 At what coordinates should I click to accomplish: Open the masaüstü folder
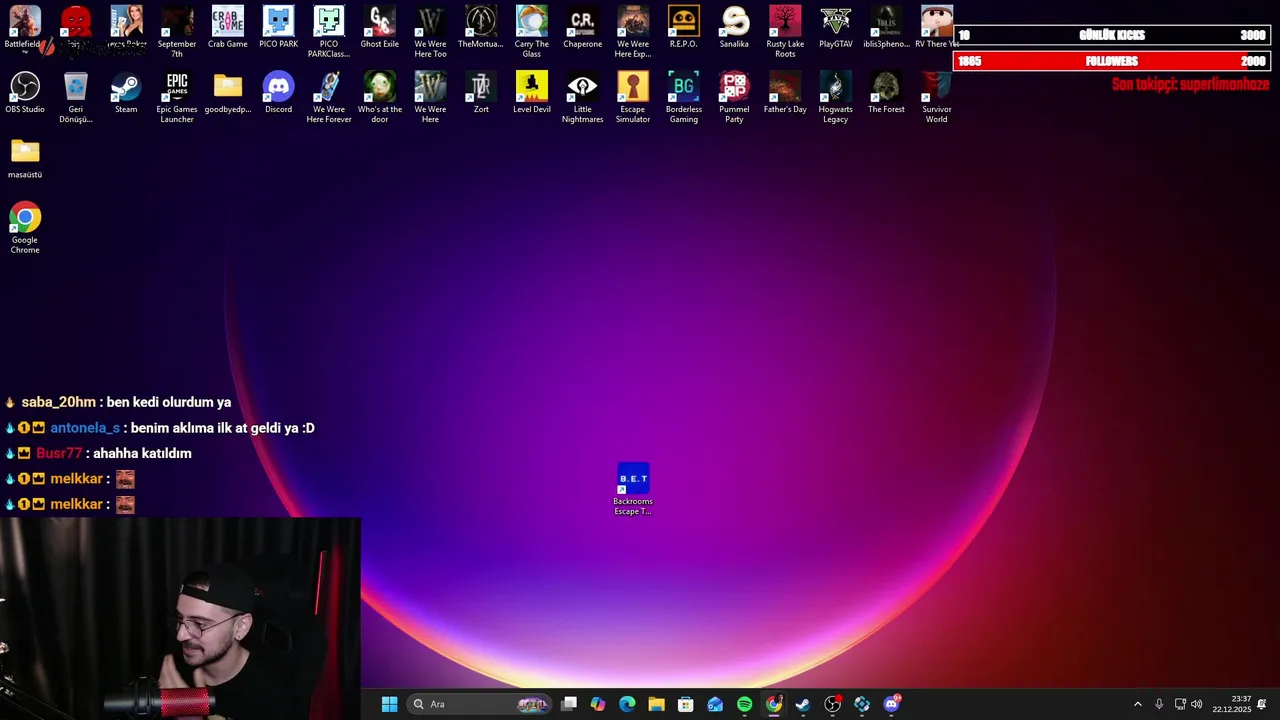coord(25,158)
